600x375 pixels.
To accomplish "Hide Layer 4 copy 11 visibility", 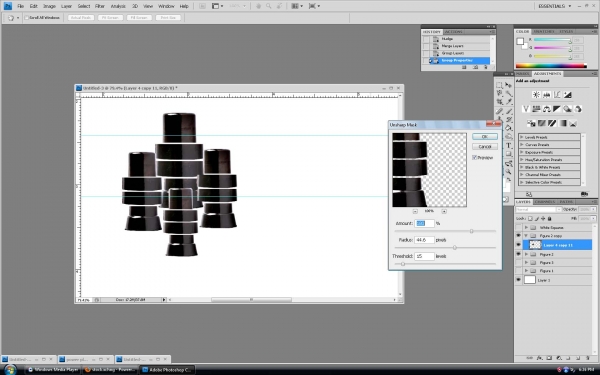I will click(518, 245).
